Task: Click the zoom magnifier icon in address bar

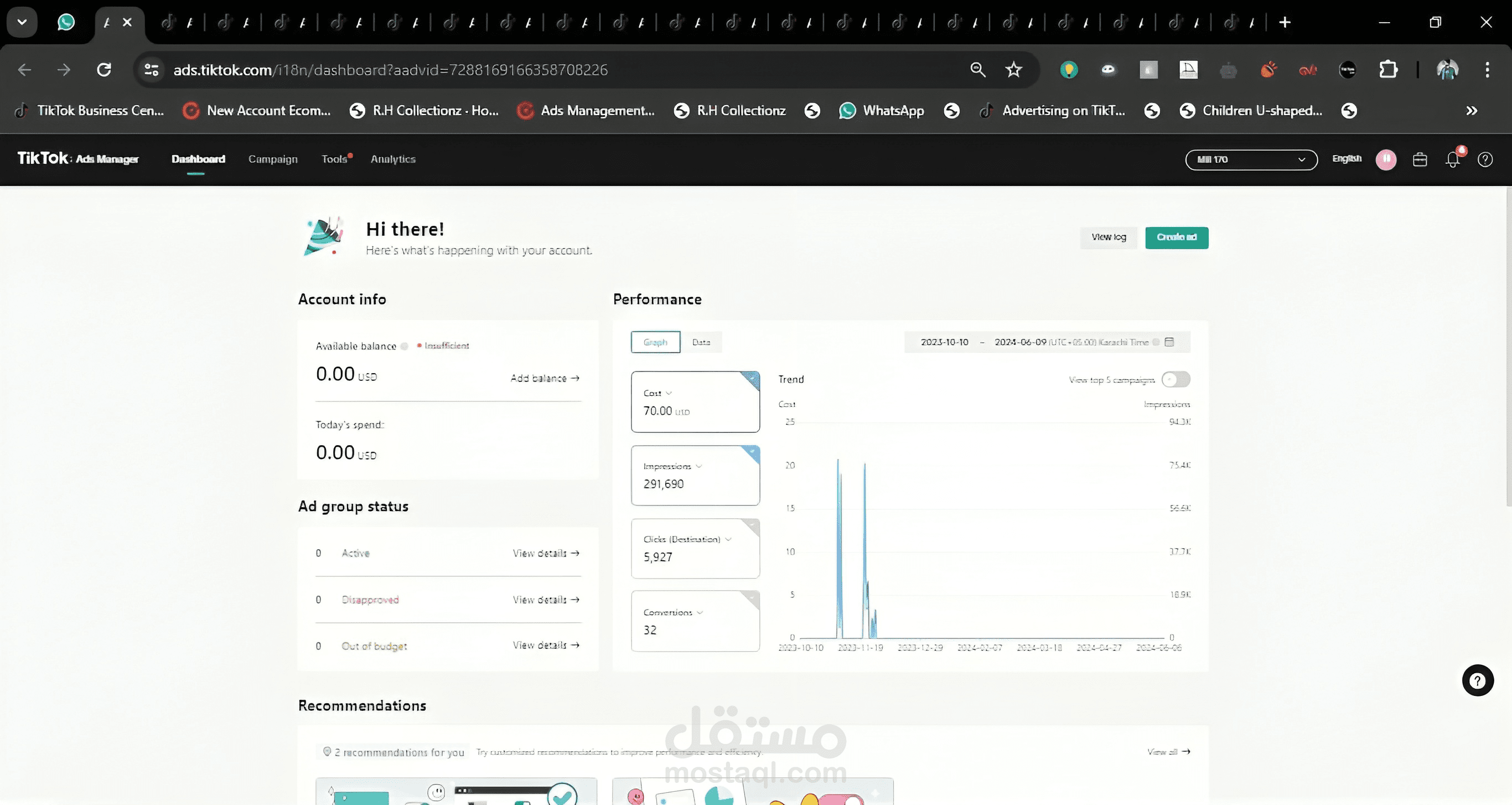Action: pyautogui.click(x=977, y=70)
